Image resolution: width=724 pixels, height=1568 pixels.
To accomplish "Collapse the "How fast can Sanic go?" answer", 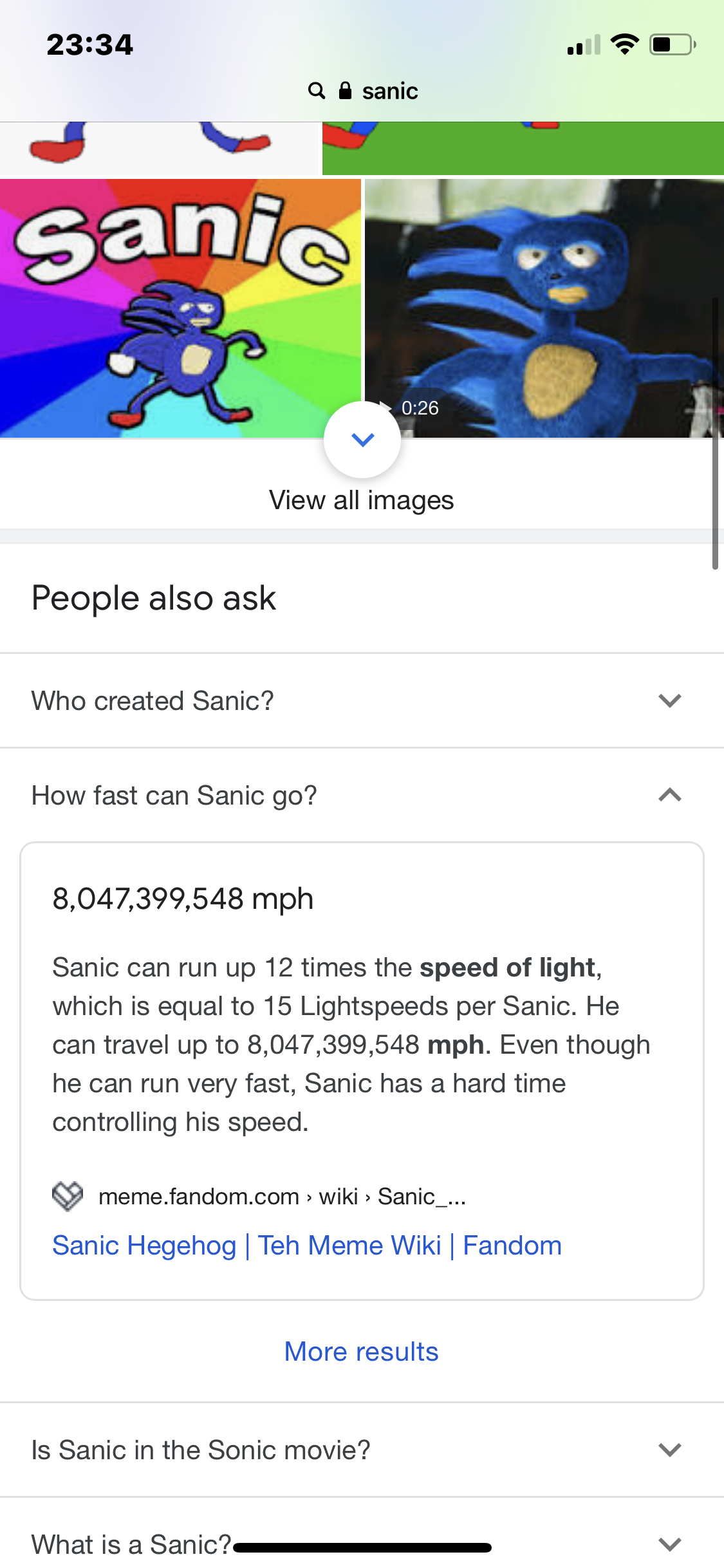I will (669, 796).
